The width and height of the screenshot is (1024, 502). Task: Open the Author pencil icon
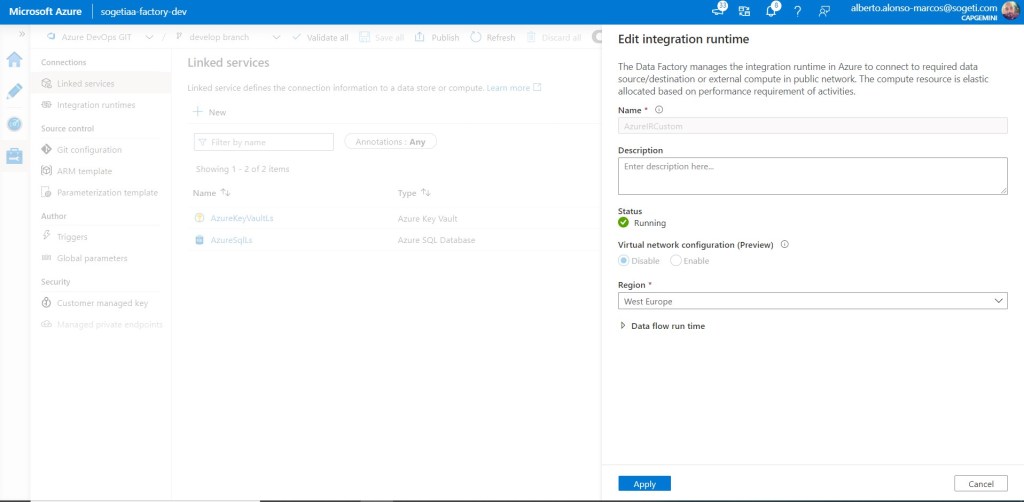[x=14, y=92]
